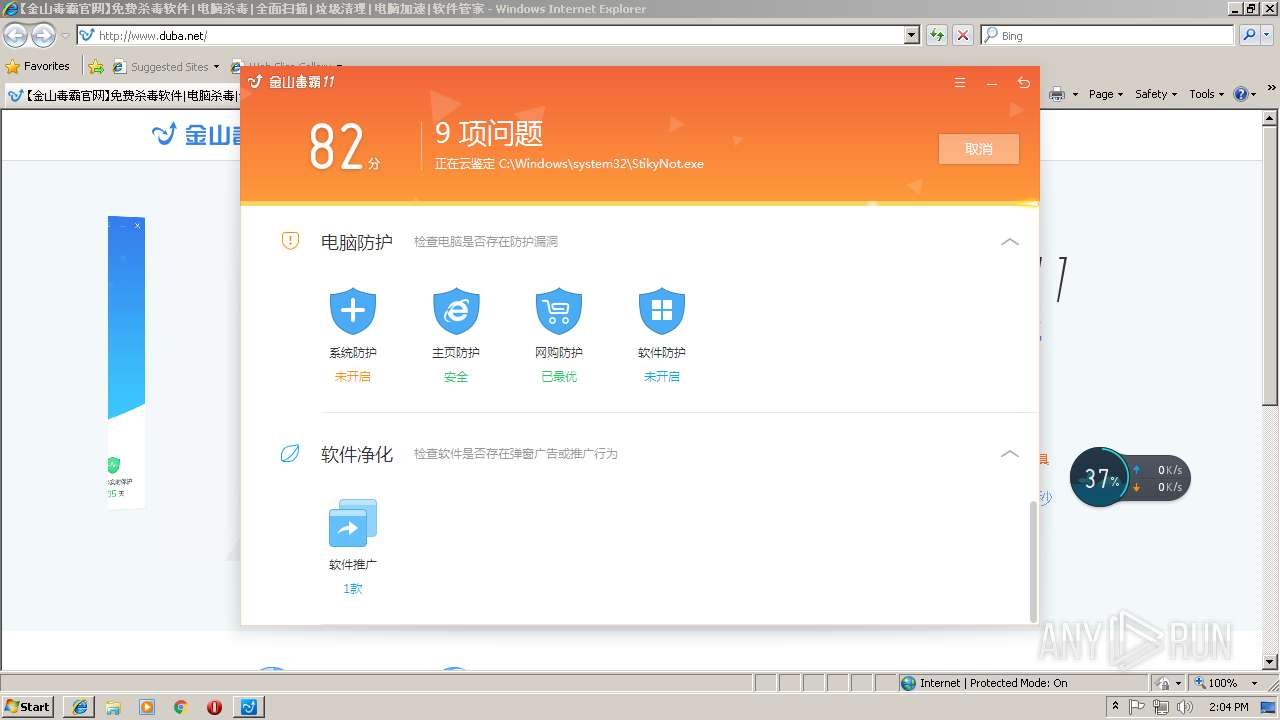Collapse the 软件净化 section chevron
The image size is (1280, 720).
coord(1010,454)
